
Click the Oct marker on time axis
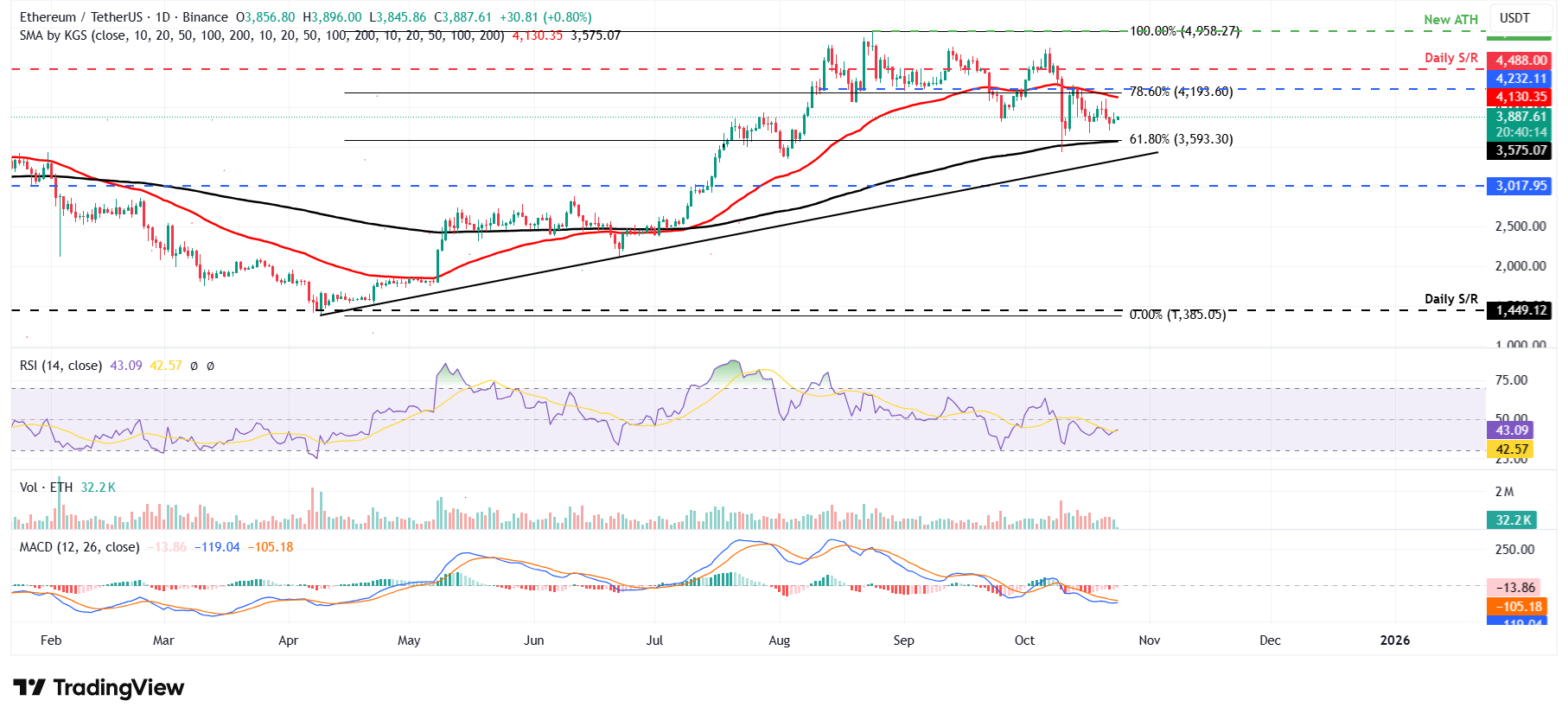[x=1024, y=640]
